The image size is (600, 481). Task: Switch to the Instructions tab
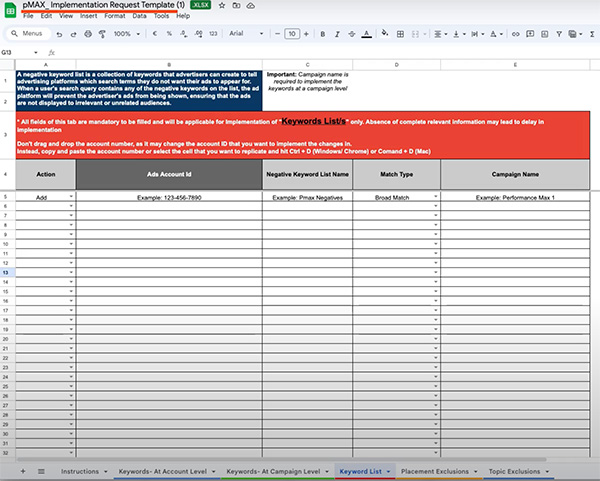click(80, 471)
